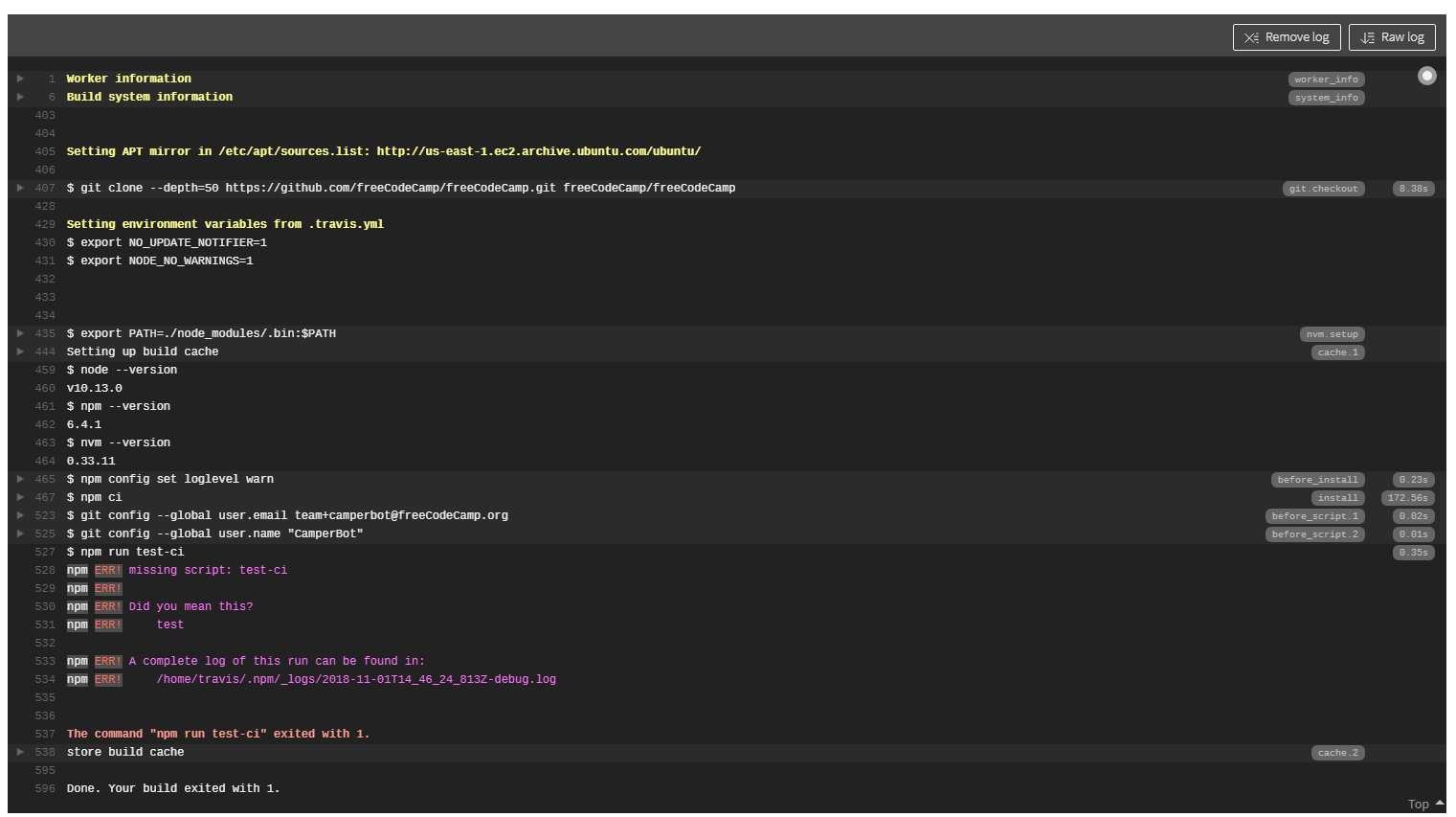Click the Remove log button
Viewport: 1456px width, 817px height.
1286,36
